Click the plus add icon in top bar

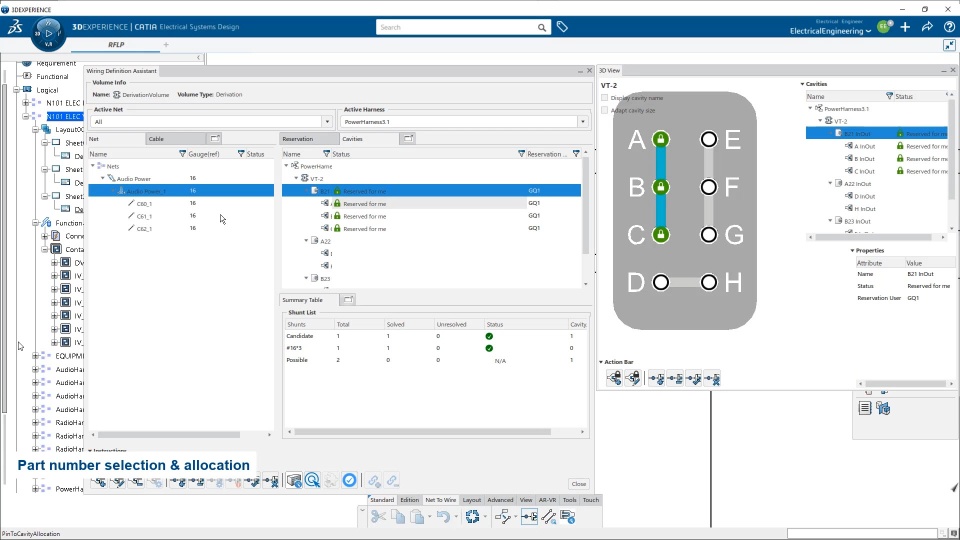[905, 27]
